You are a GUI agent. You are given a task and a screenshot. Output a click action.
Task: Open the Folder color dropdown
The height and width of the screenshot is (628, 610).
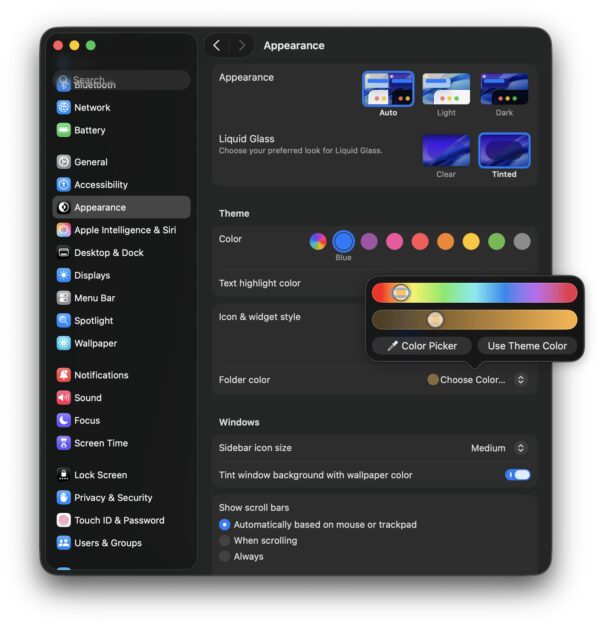coord(477,380)
